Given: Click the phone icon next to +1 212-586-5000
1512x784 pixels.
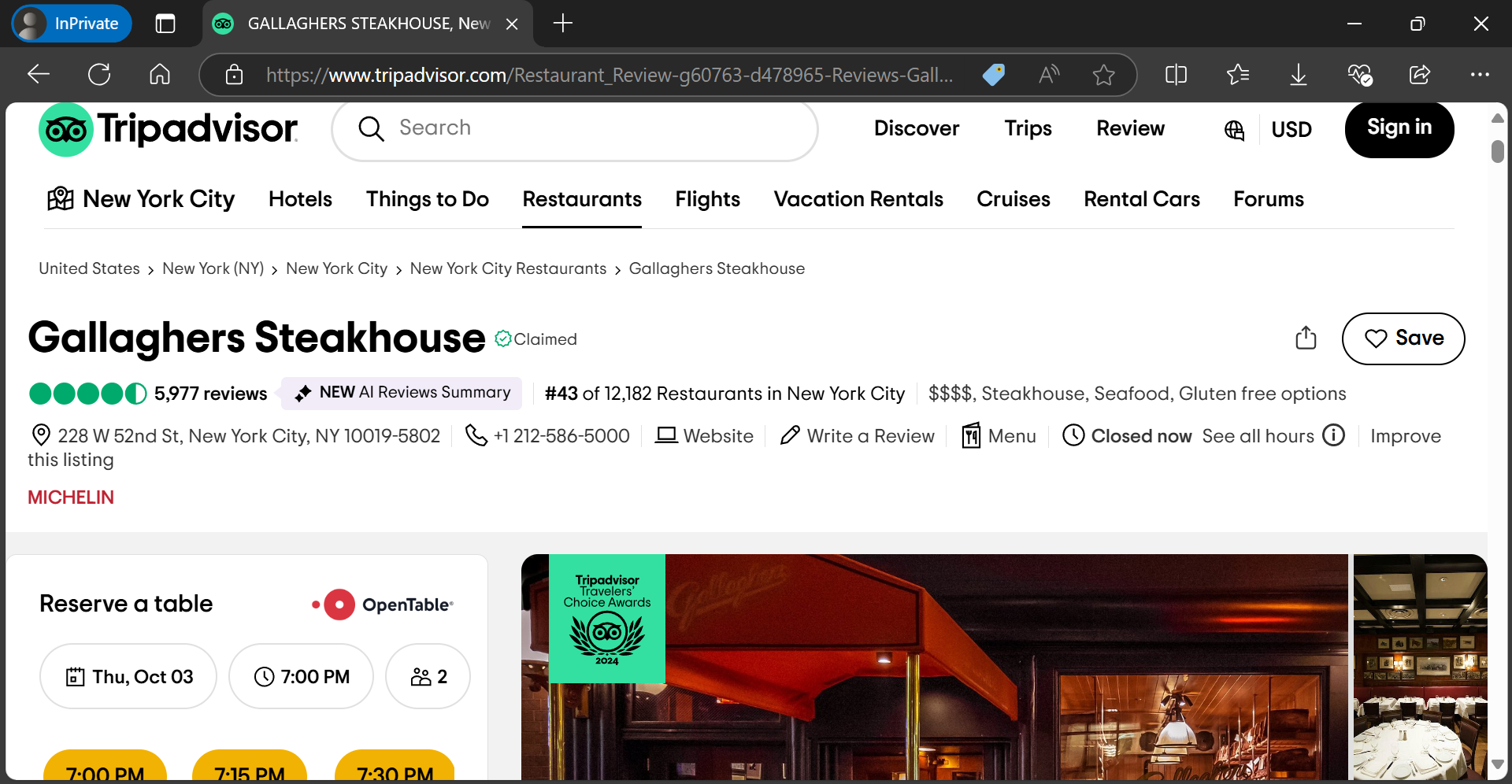Looking at the screenshot, I should 476,435.
